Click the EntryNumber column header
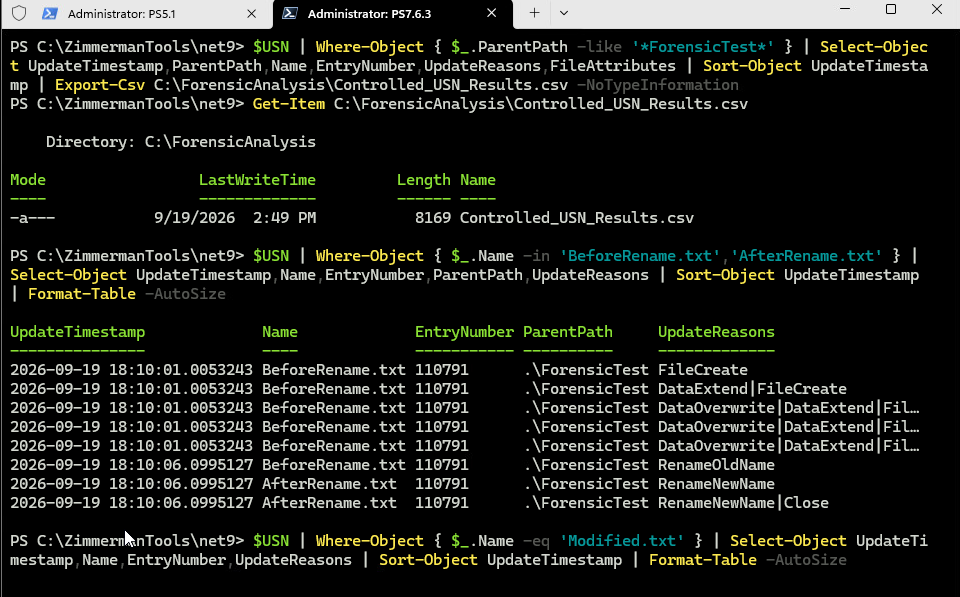The width and height of the screenshot is (960, 597). tap(464, 332)
